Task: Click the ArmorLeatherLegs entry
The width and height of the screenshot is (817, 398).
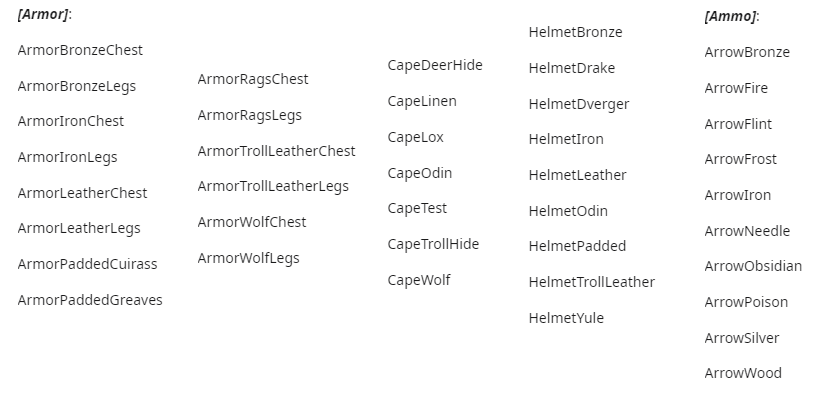Action: point(79,228)
